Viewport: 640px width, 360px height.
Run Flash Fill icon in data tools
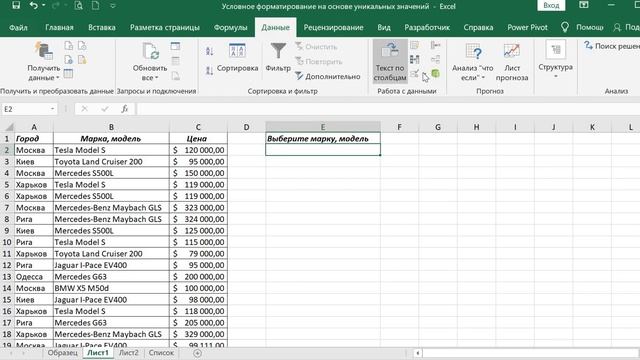[x=415, y=45]
